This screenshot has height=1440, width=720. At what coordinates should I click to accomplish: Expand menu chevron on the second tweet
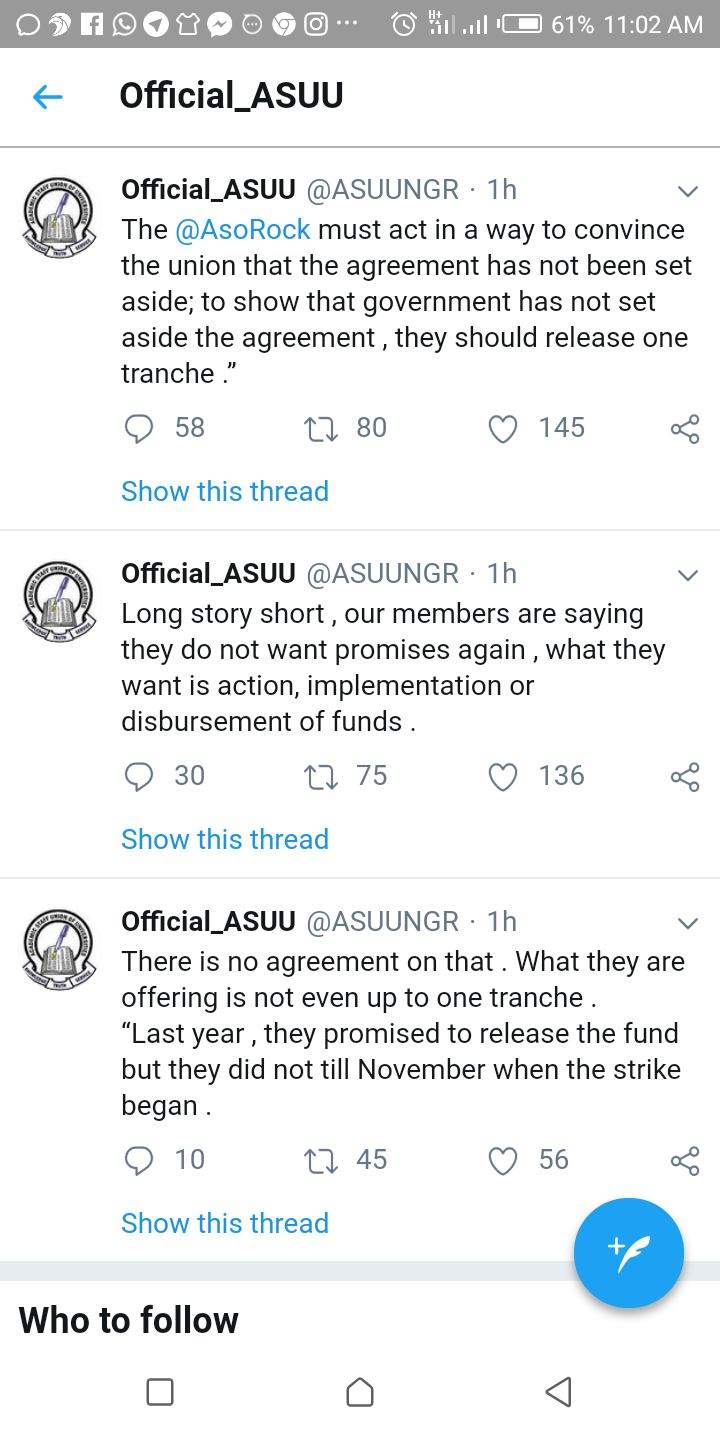point(687,575)
